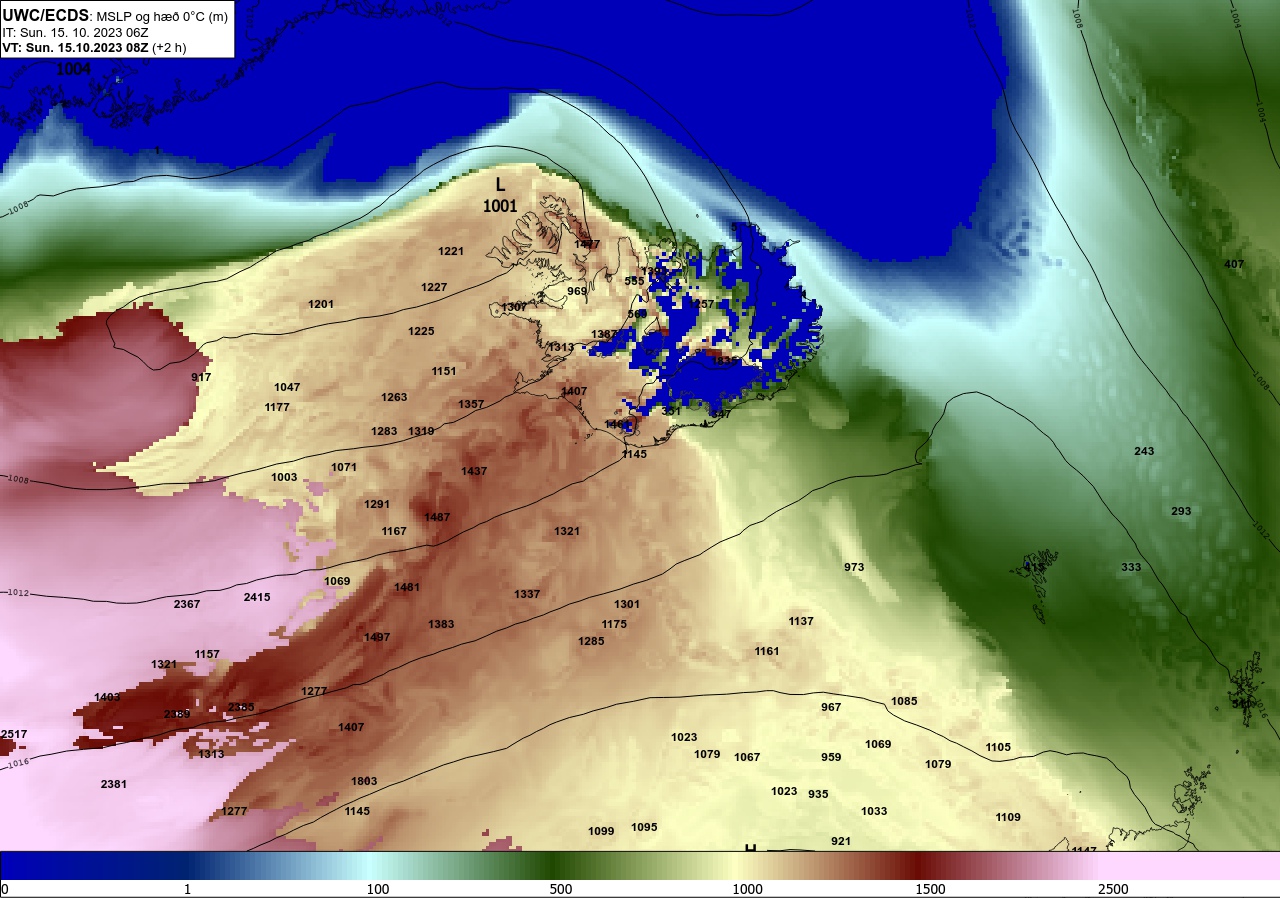Click the height value 1099
Viewport: 1280px width, 898px height.
pos(601,831)
